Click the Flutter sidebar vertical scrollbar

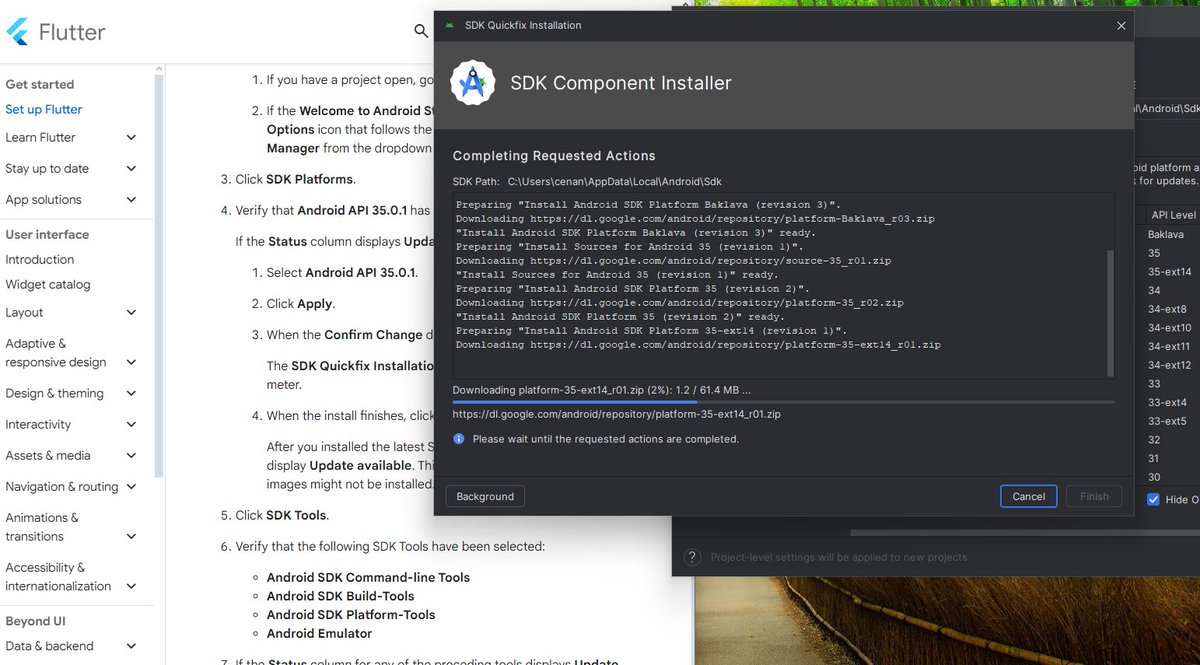click(x=159, y=275)
